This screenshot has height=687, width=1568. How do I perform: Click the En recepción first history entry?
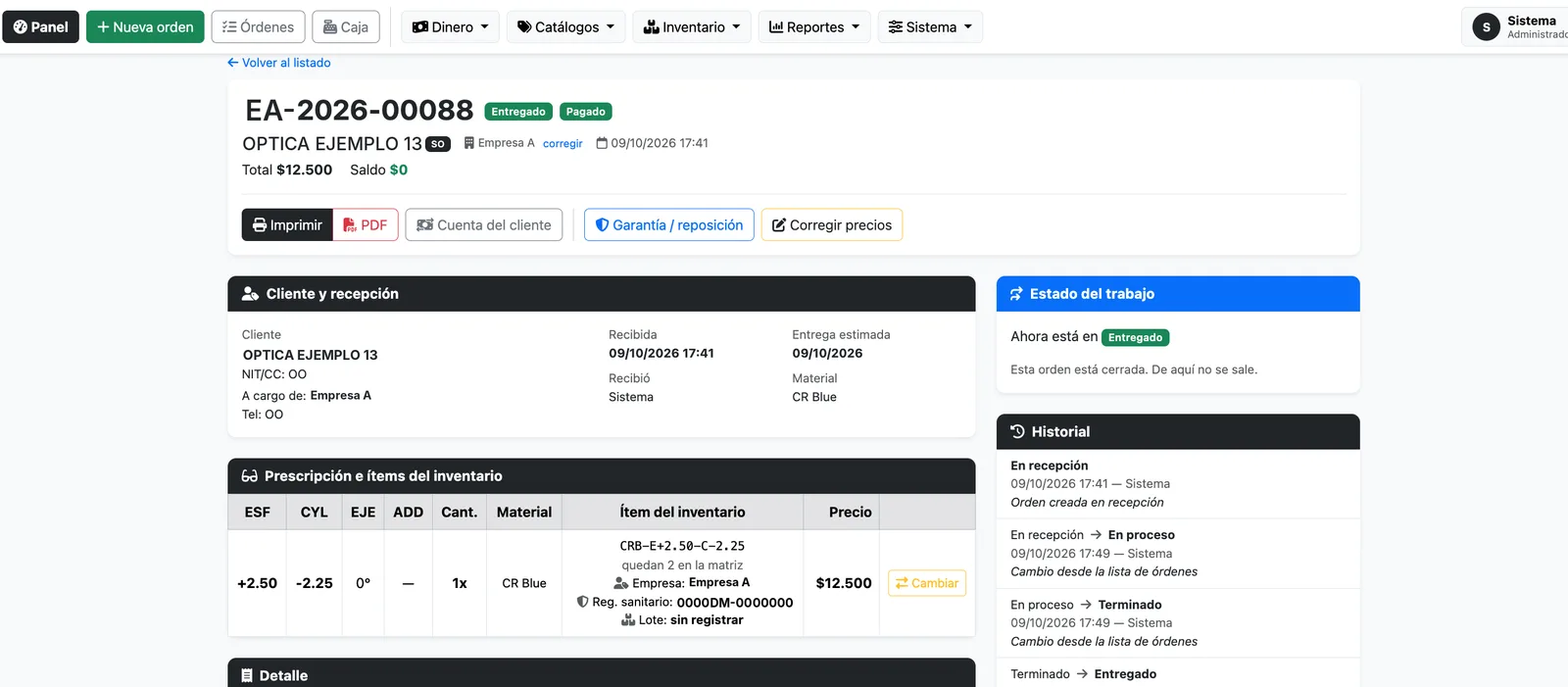click(1178, 484)
